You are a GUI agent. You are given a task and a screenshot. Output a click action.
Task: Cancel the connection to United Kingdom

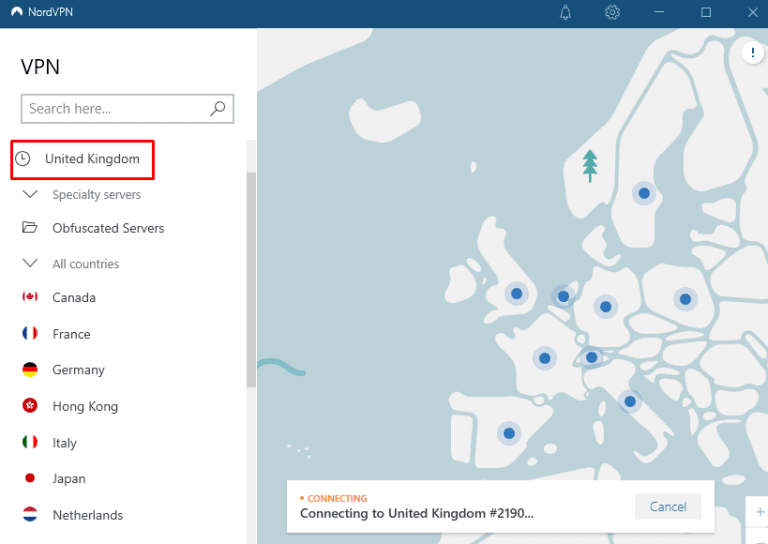[668, 507]
